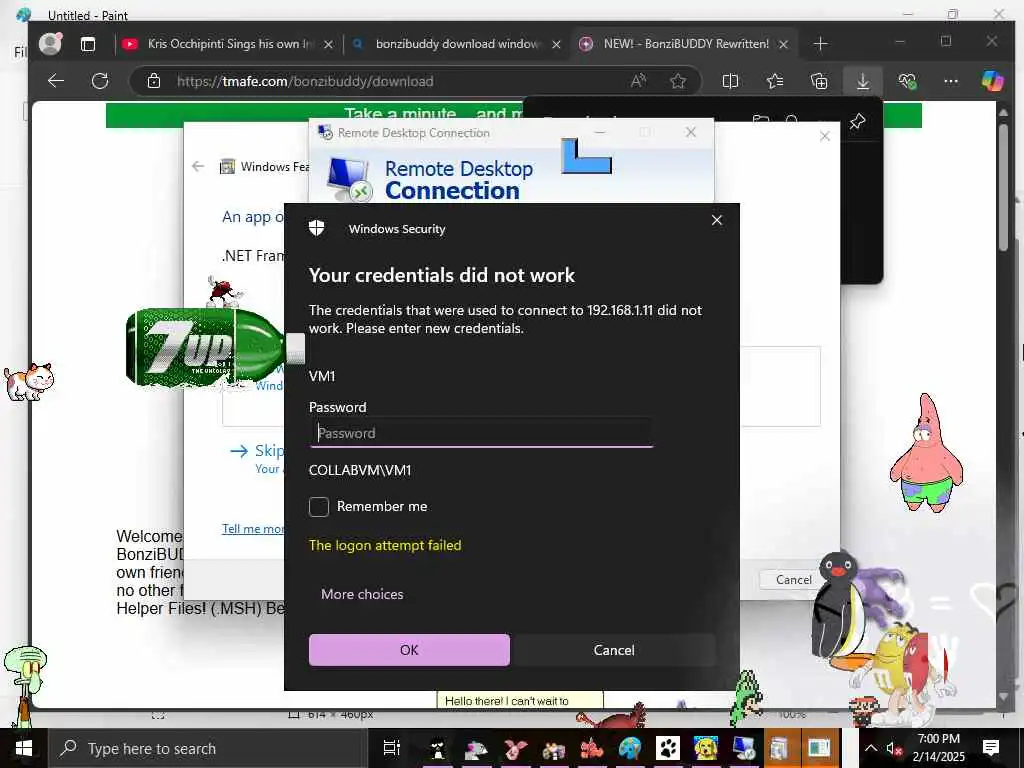Open More choices for credentials
This screenshot has width=1024, height=768.
[x=362, y=594]
